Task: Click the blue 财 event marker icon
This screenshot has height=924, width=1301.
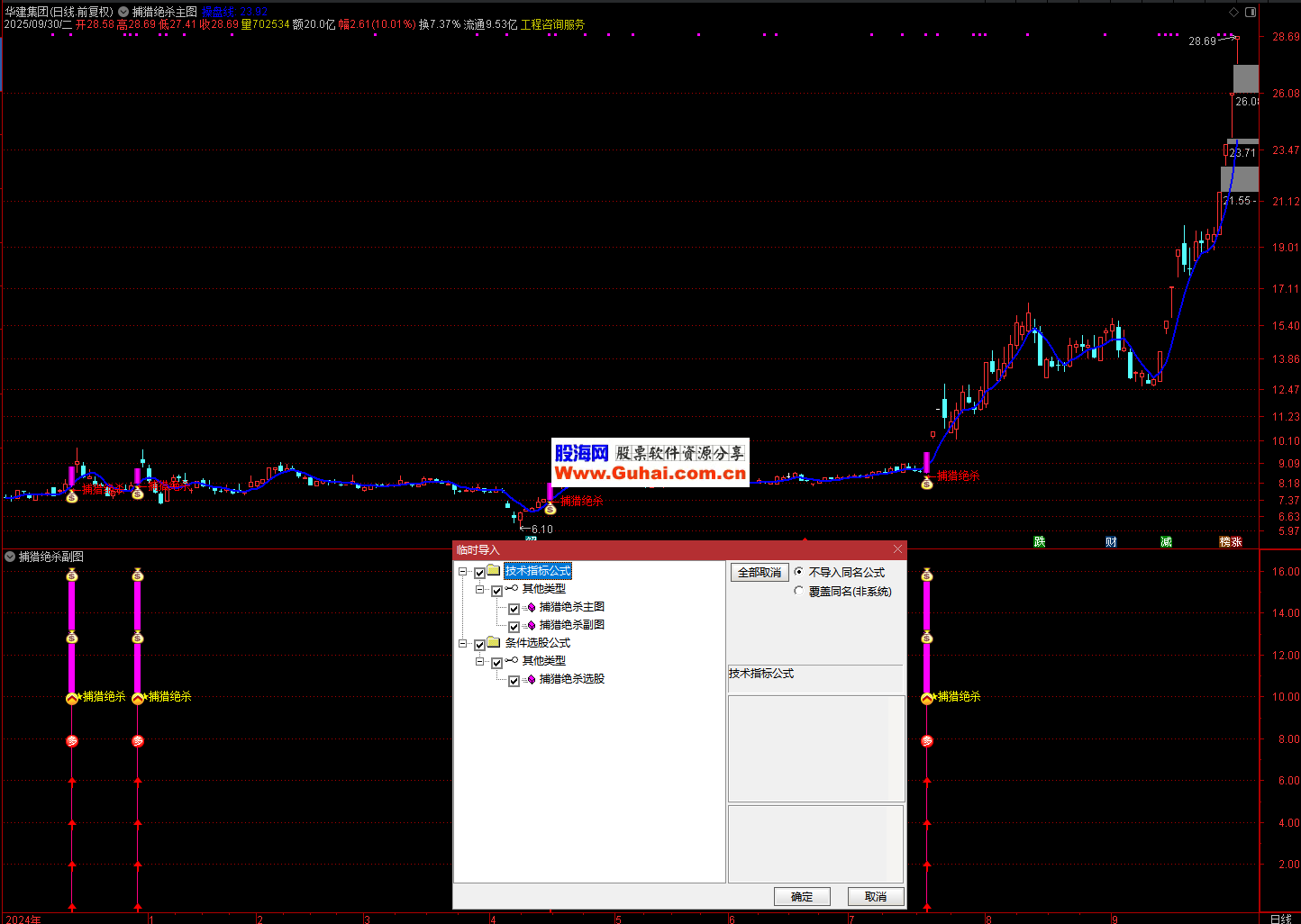Action: [x=1111, y=541]
